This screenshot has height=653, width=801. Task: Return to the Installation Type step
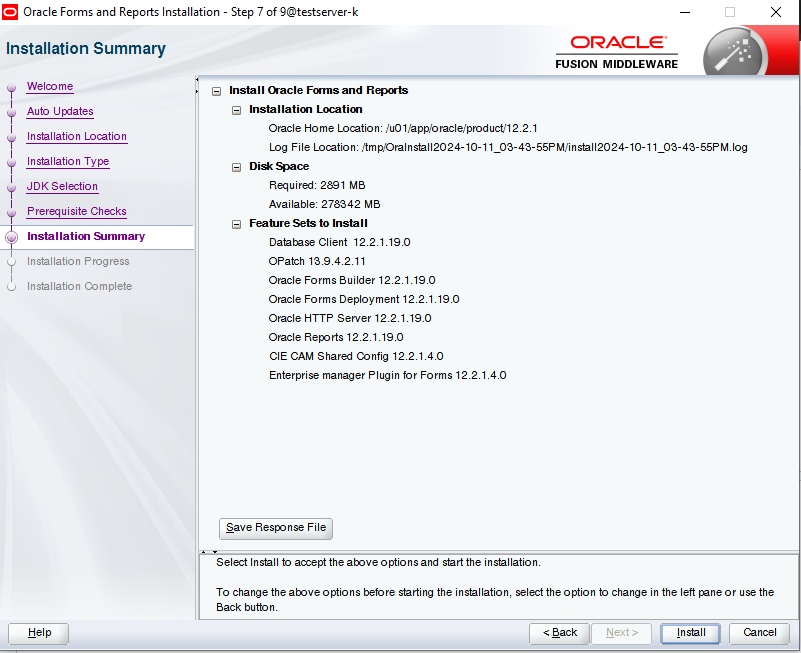68,161
